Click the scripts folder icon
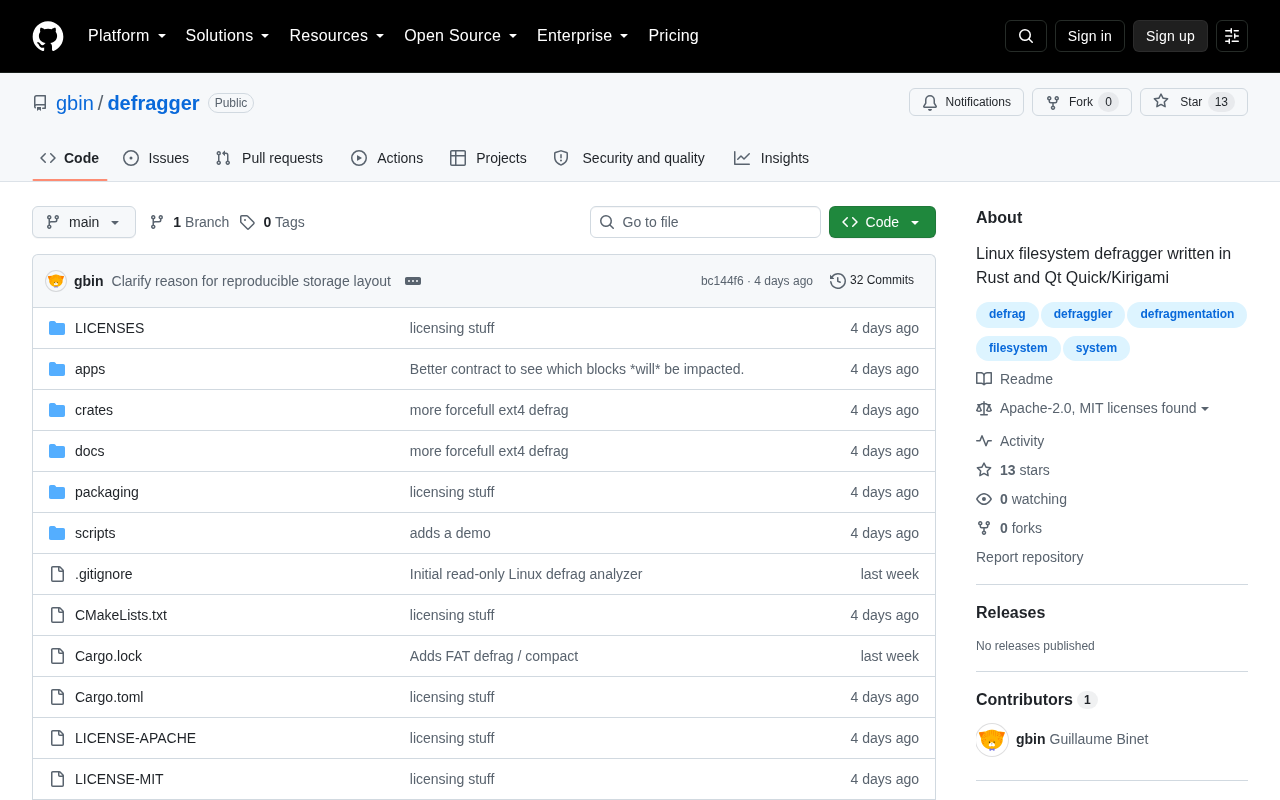 point(57,533)
